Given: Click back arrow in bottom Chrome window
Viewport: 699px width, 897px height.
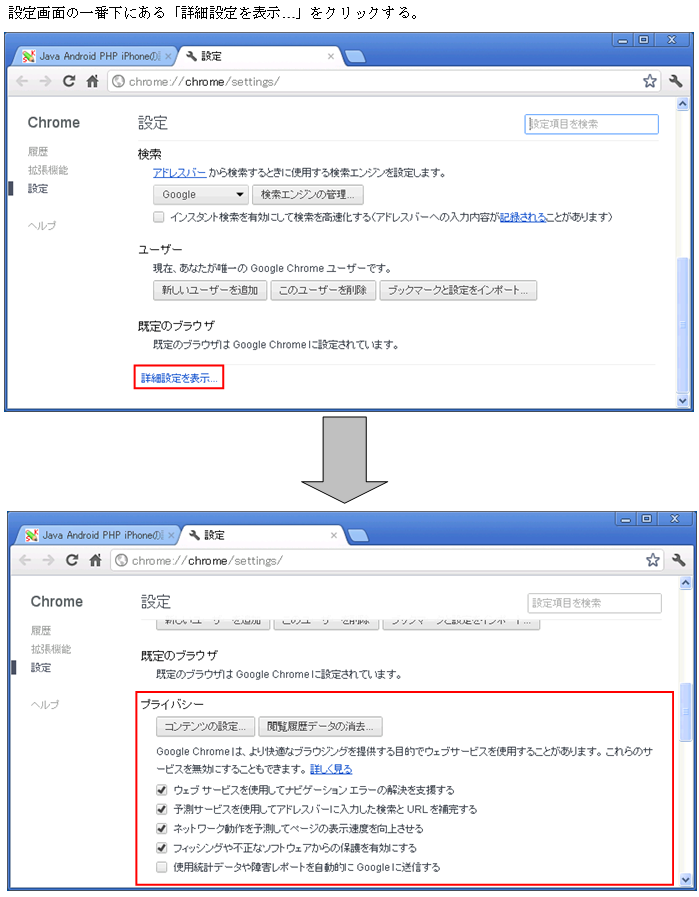Looking at the screenshot, I should tap(25, 560).
